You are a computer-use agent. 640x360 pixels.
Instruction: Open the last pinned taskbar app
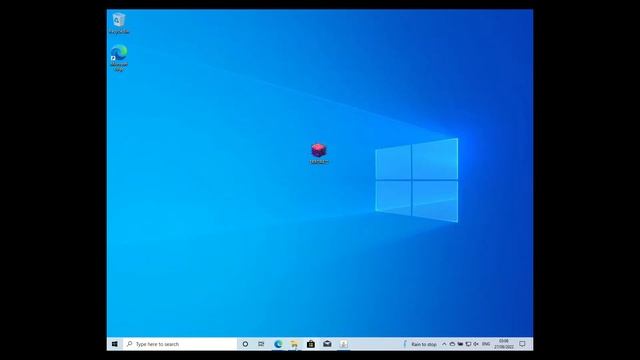pos(343,344)
